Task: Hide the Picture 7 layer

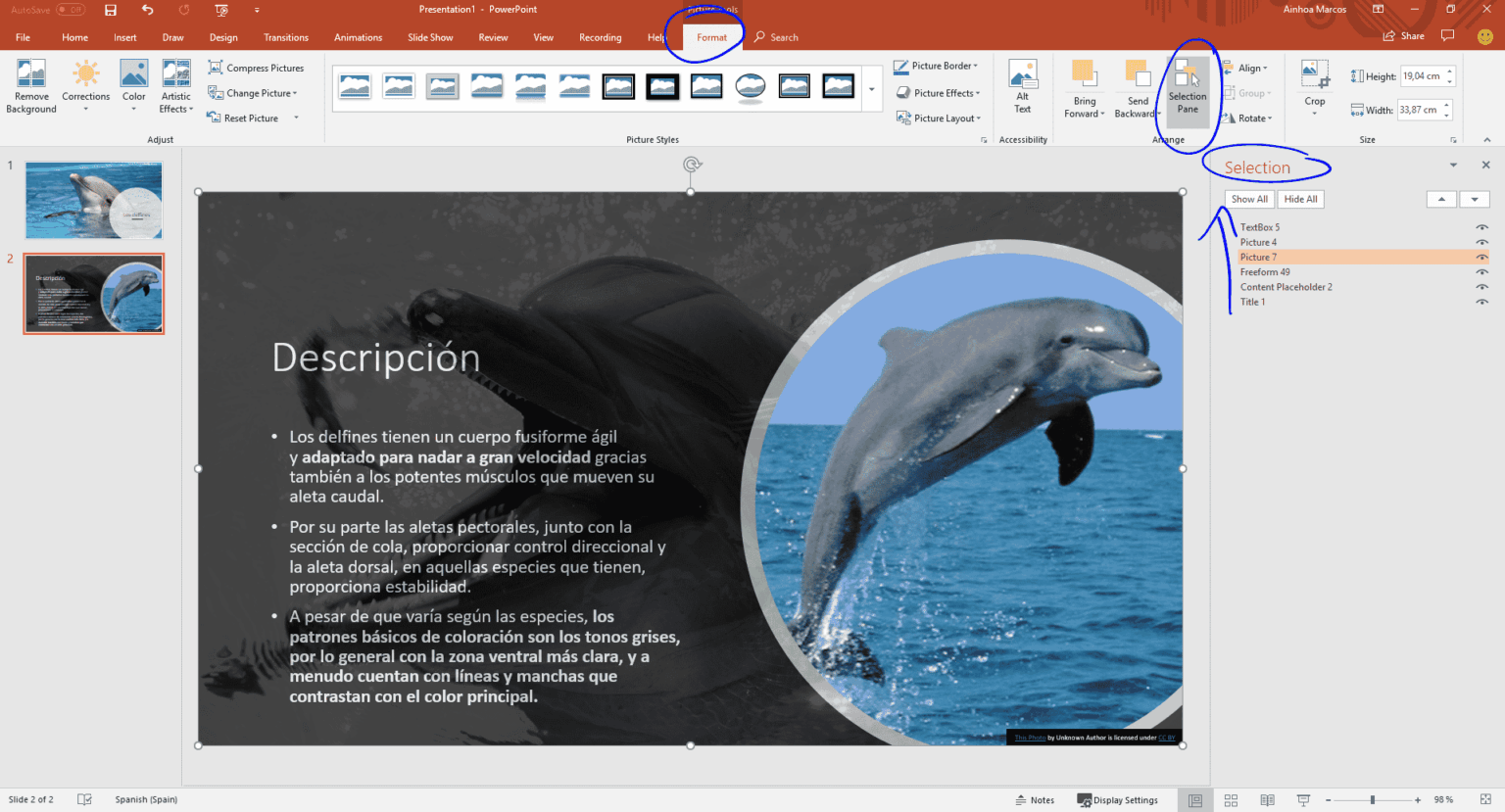Action: (1481, 258)
